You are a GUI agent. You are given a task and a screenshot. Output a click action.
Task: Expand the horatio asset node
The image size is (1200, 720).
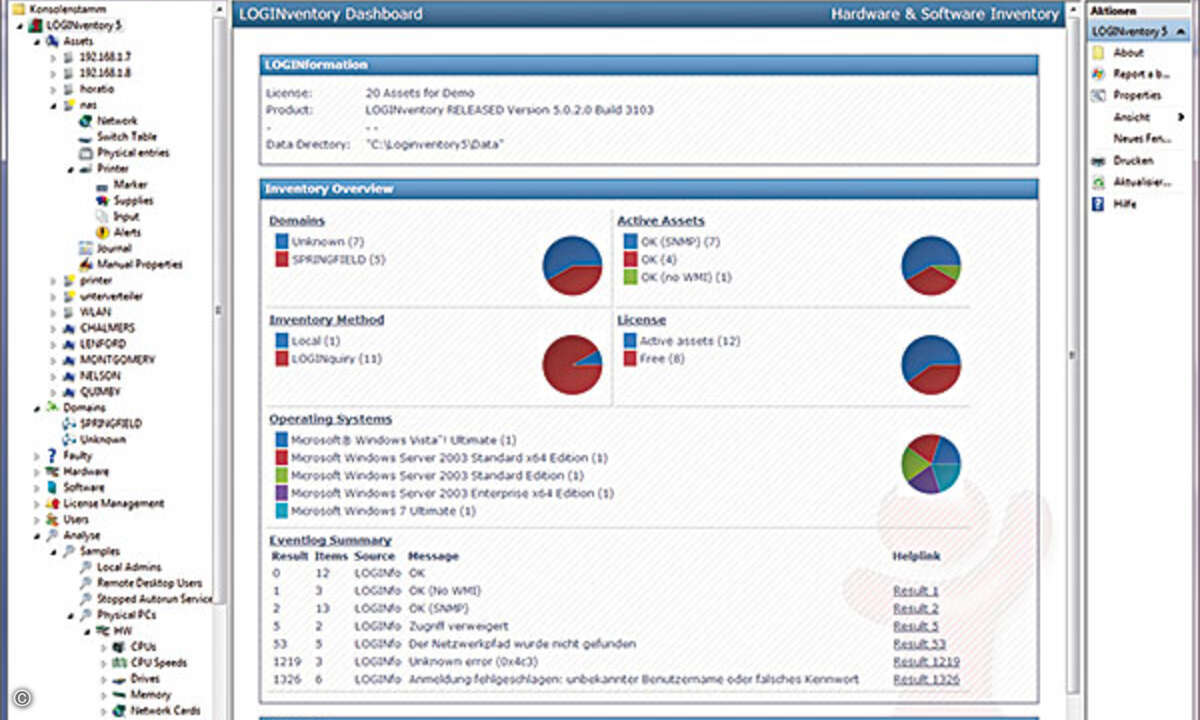[x=53, y=90]
